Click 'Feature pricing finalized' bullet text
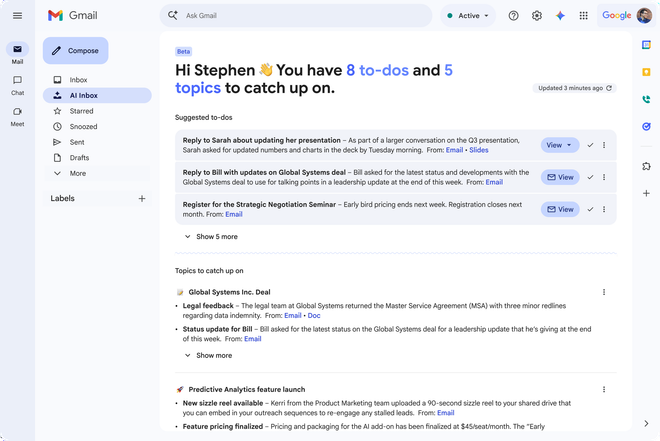 pos(223,426)
